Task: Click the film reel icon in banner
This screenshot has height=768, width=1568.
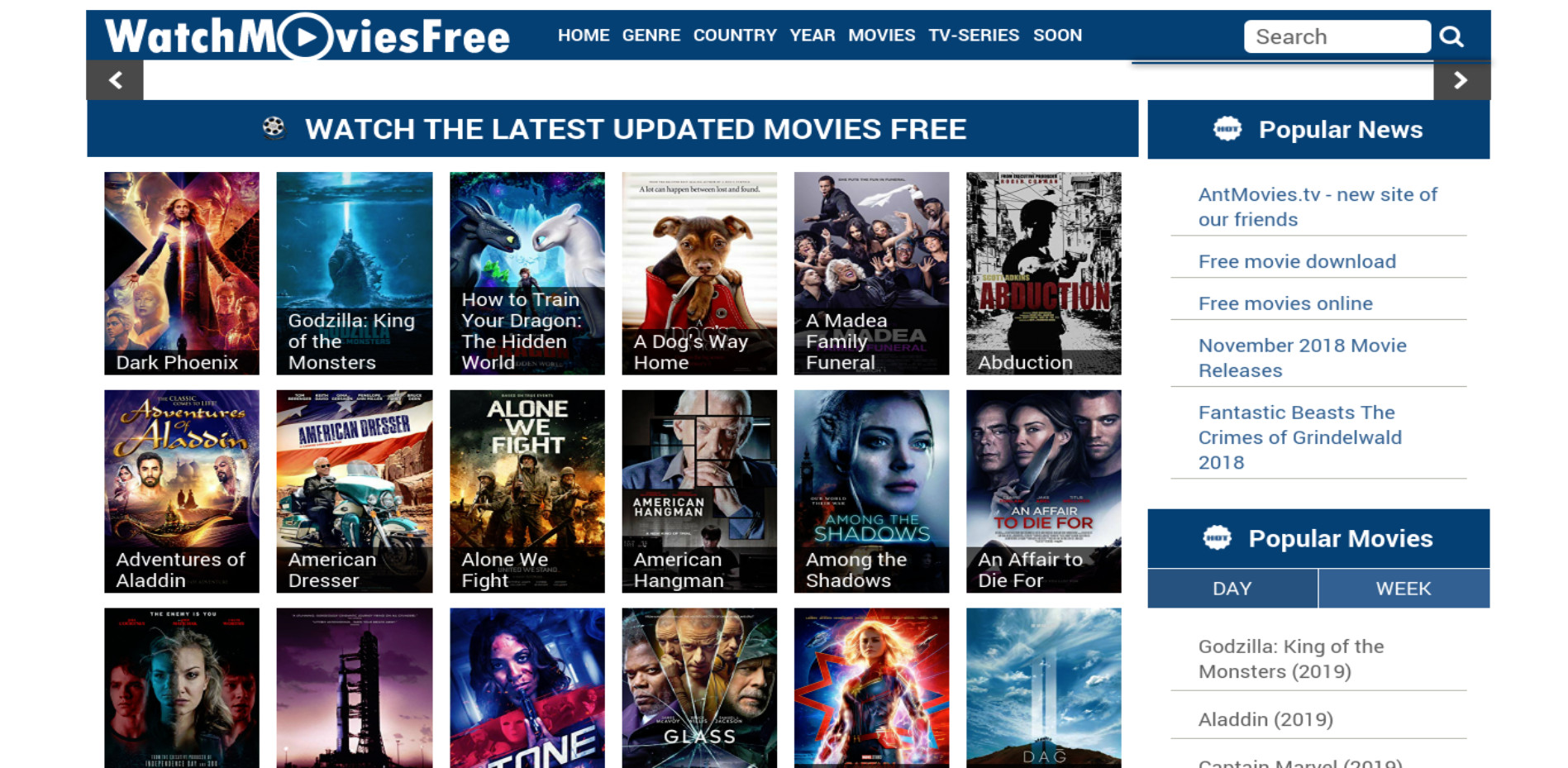Action: click(x=274, y=127)
